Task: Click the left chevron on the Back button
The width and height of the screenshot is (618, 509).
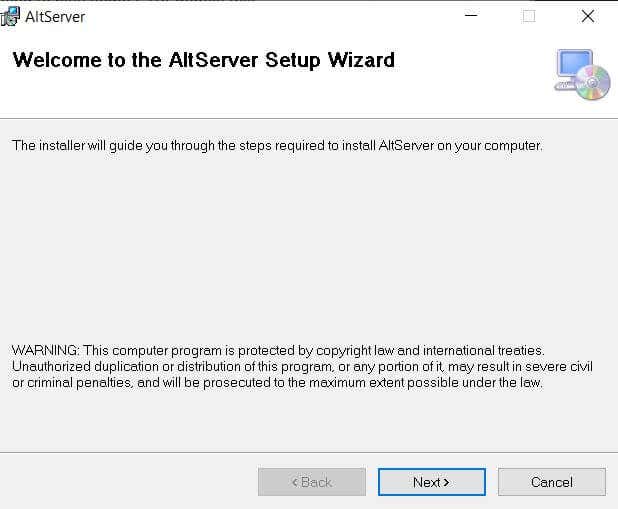Action: click(x=294, y=483)
